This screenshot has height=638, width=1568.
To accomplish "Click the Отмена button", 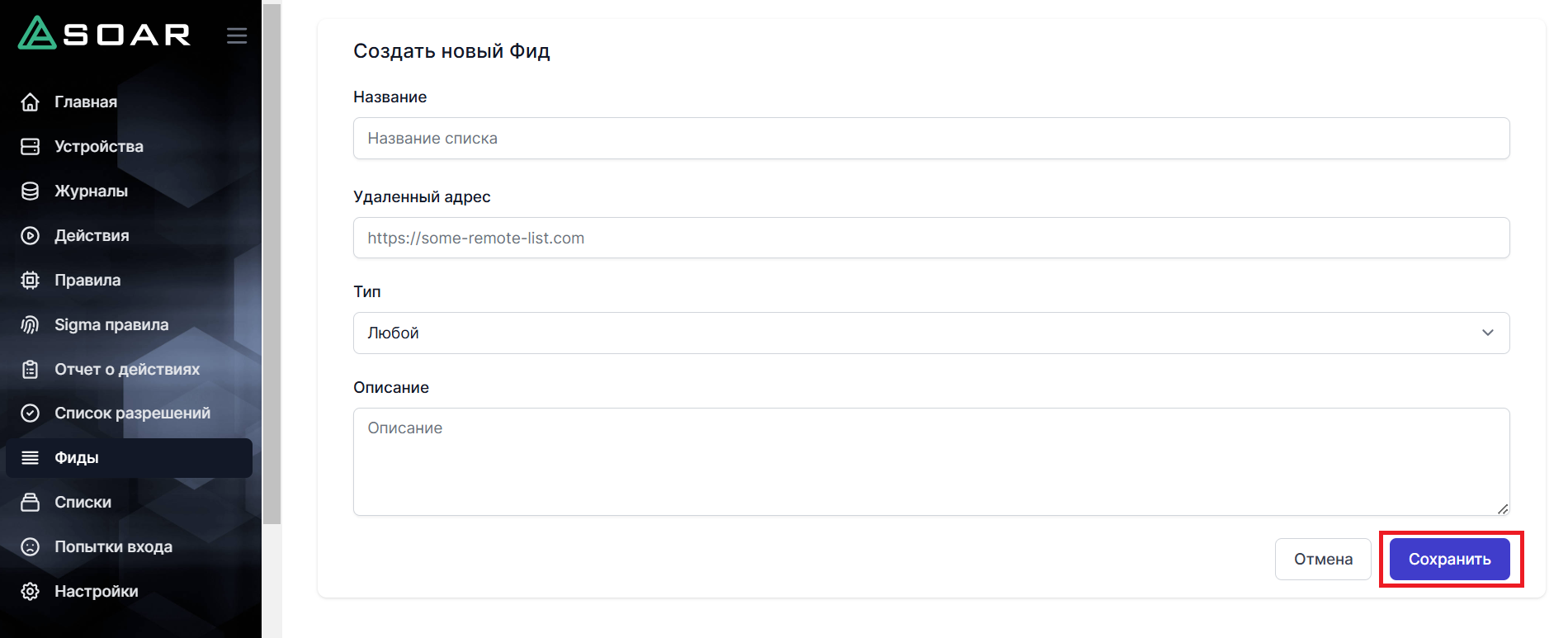I will (x=1322, y=560).
